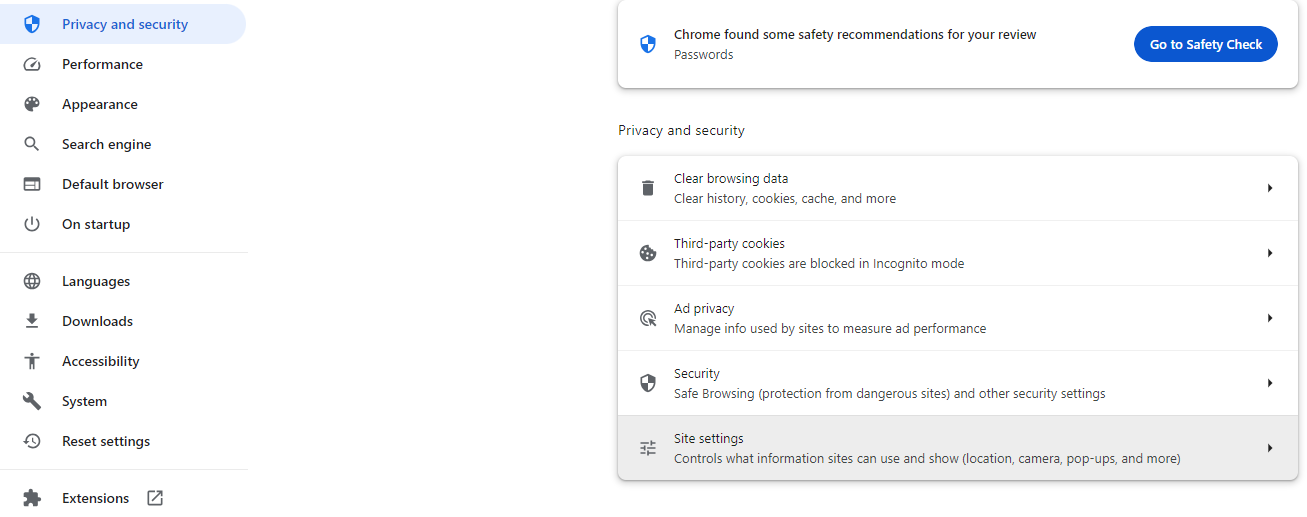Click the Languages globe icon
Screen dimensions: 1307x517
(x=32, y=281)
